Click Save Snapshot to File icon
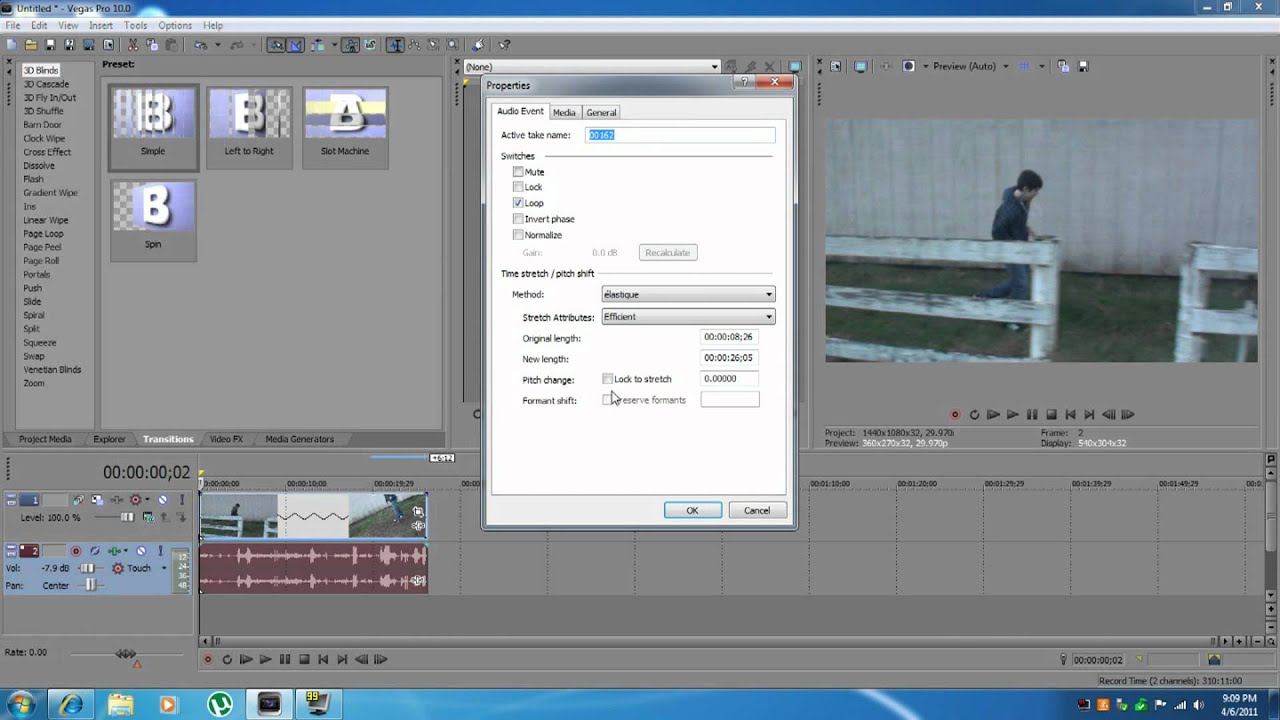Screen dimensions: 1280x720 [x=1084, y=66]
